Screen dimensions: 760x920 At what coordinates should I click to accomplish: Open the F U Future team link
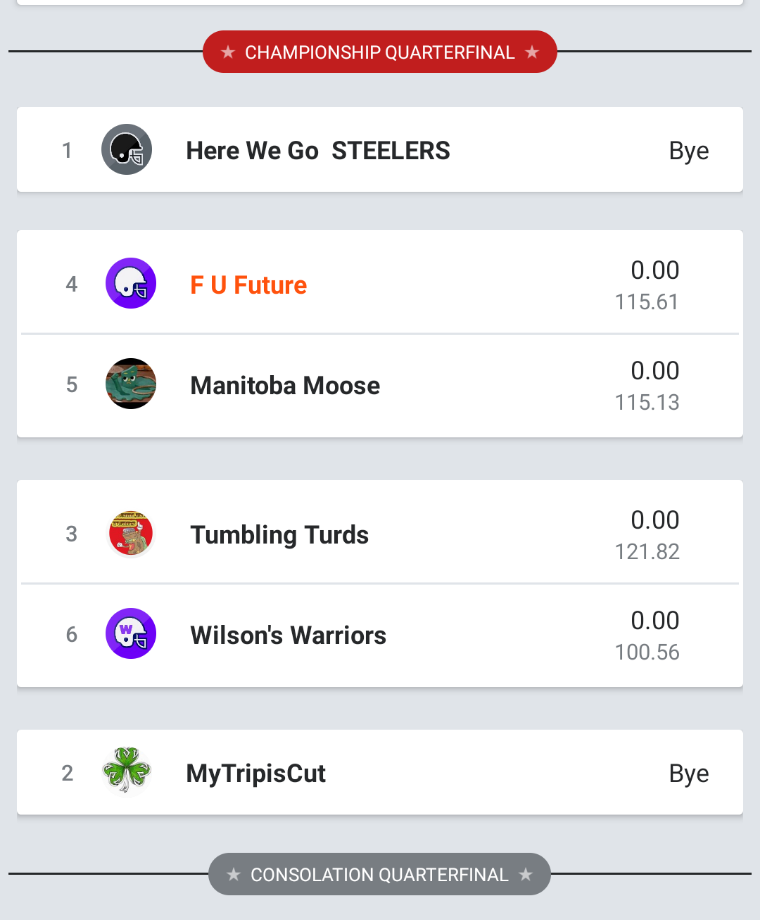click(x=248, y=285)
